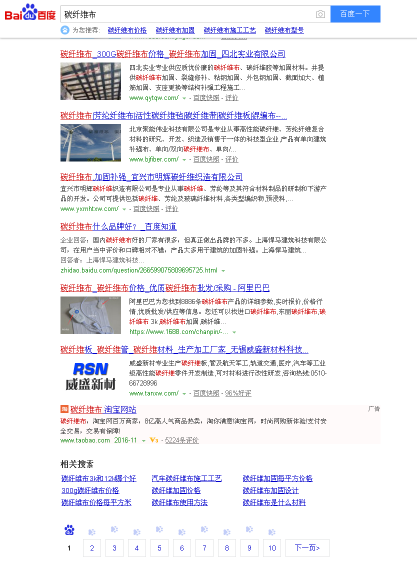
Task: Expand dropdown arrow next to www.qytqw.com
Action: click(x=184, y=98)
